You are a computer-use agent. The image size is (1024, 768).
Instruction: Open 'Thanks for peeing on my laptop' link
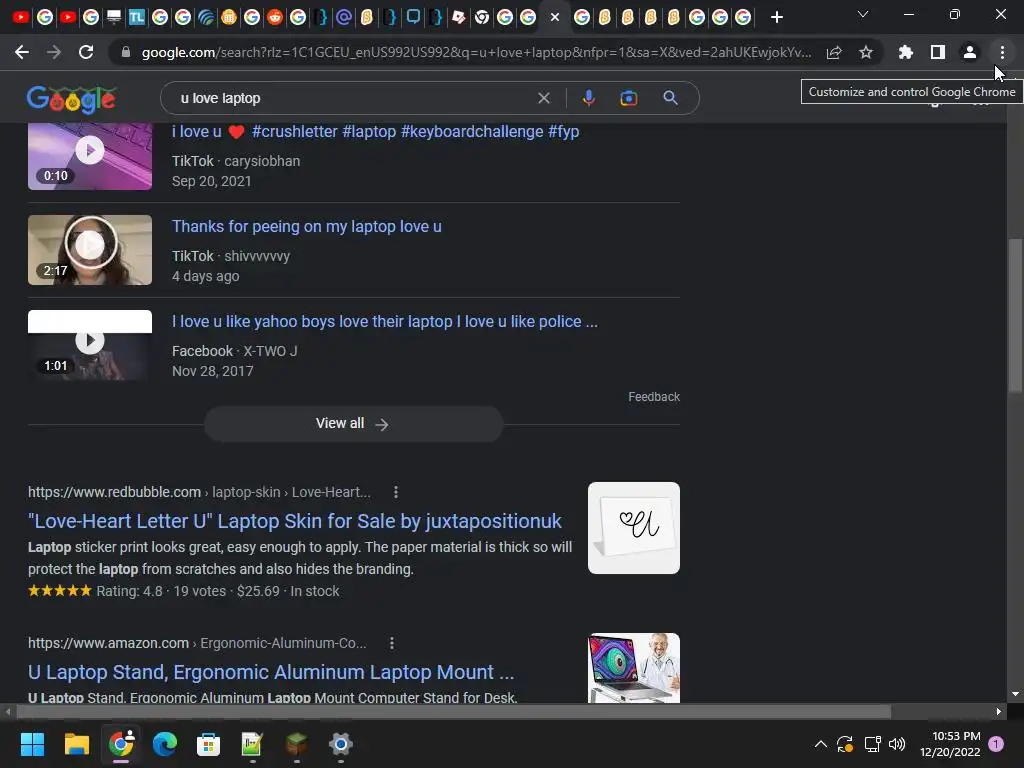coord(307,227)
